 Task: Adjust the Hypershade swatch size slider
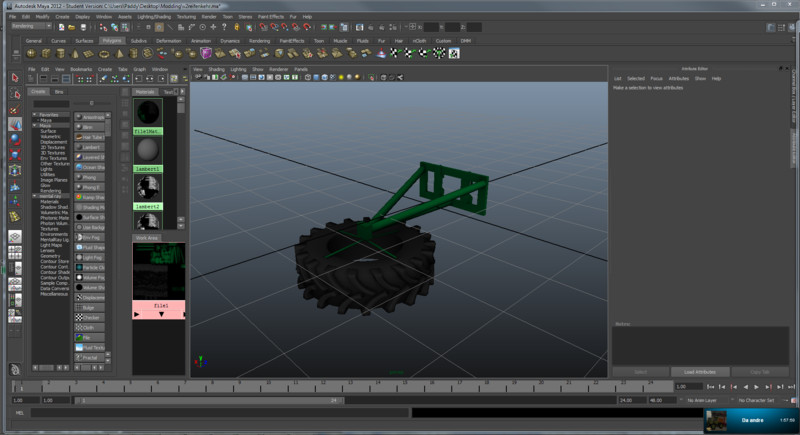(x=92, y=103)
